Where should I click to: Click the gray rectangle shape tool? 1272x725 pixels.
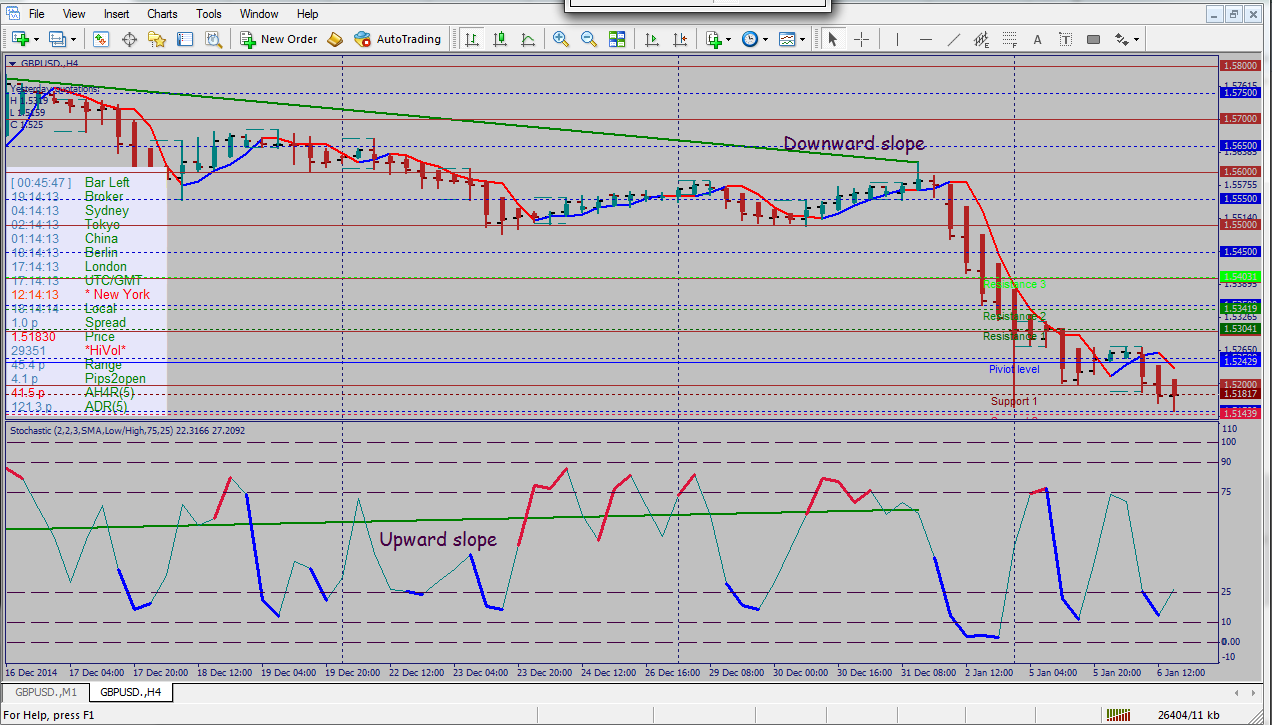(1093, 39)
